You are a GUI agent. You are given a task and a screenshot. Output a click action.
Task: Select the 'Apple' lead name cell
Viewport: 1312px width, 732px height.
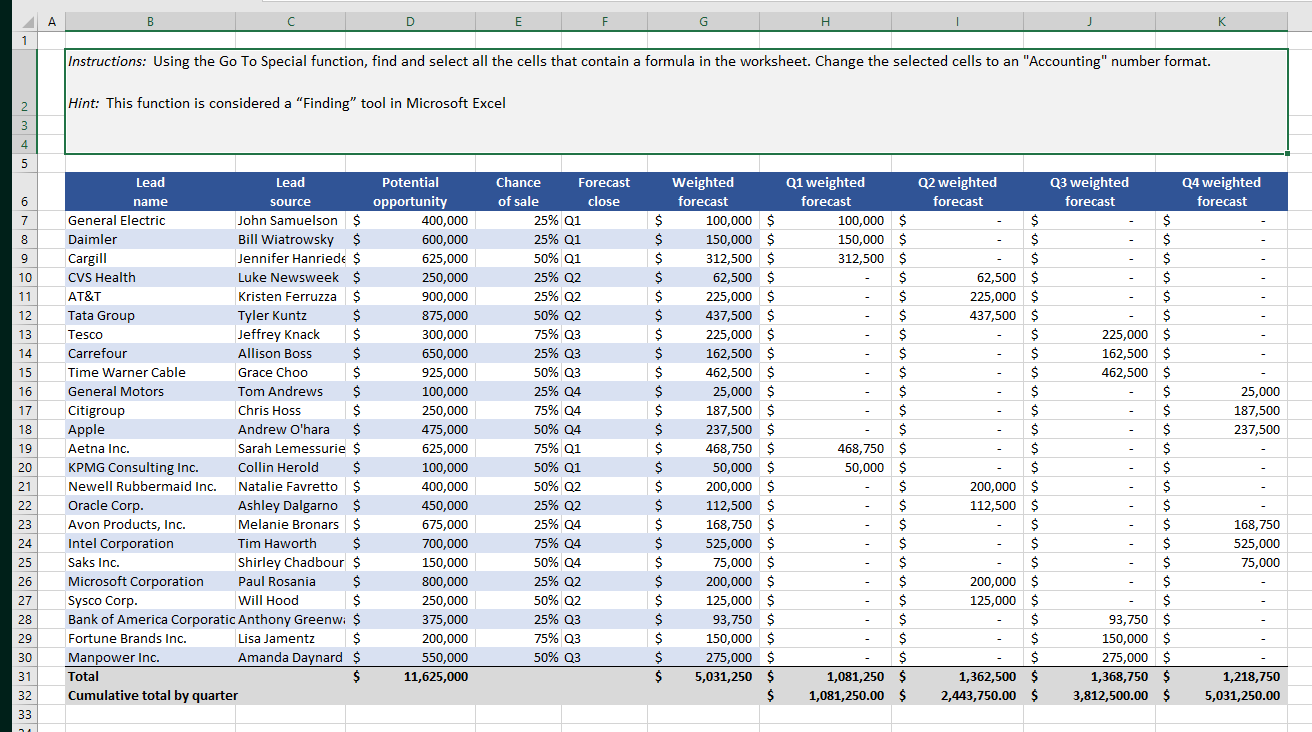pyautogui.click(x=150, y=429)
